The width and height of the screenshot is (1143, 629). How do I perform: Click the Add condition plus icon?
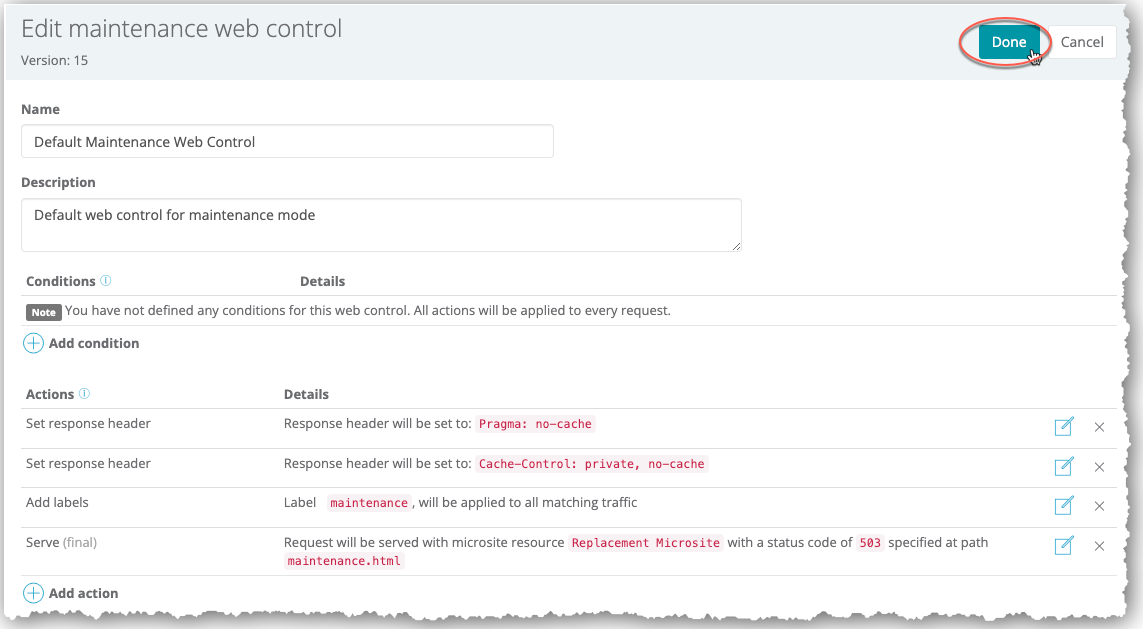point(33,343)
